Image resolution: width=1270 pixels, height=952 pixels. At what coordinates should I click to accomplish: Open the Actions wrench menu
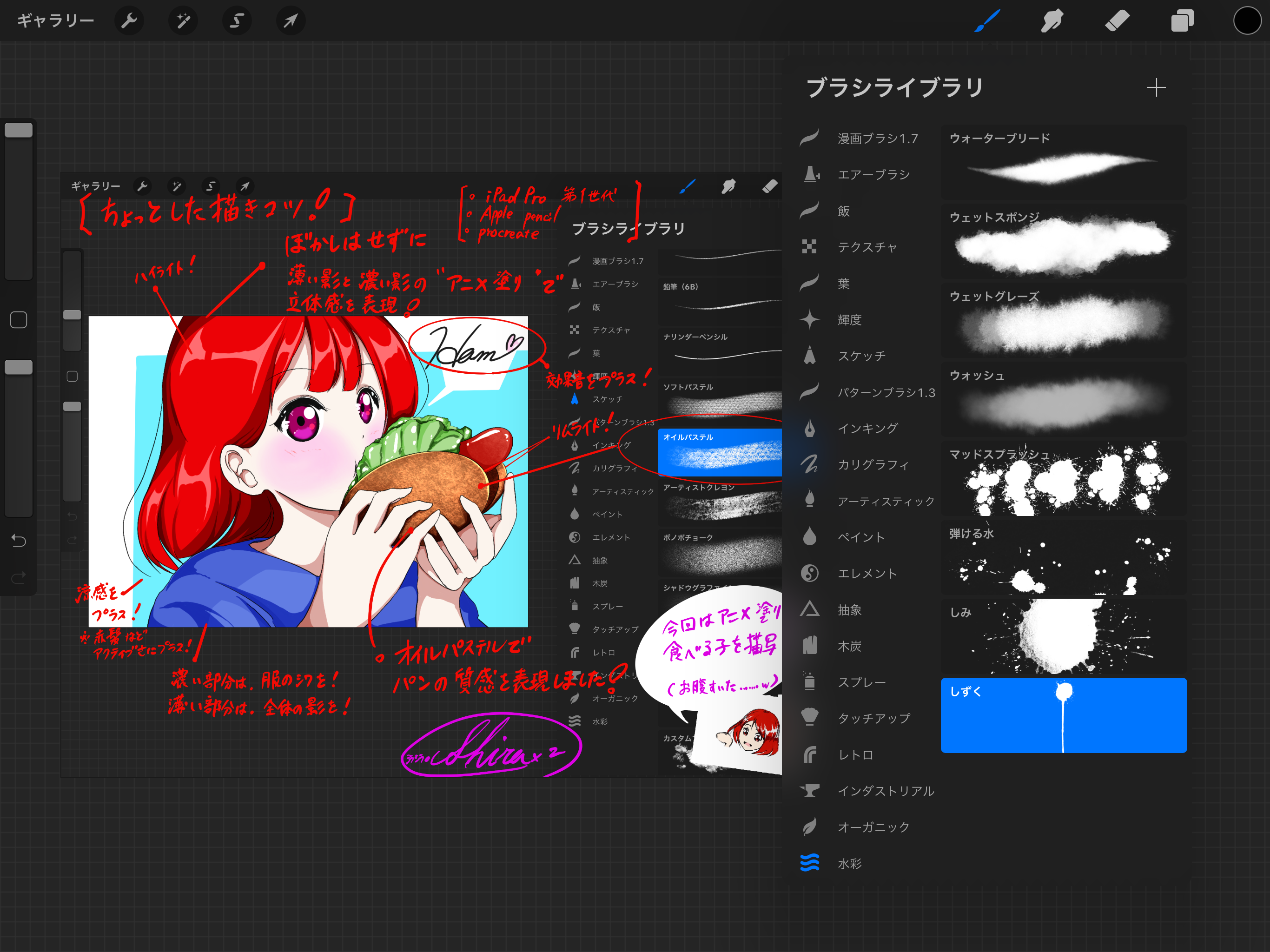click(129, 21)
